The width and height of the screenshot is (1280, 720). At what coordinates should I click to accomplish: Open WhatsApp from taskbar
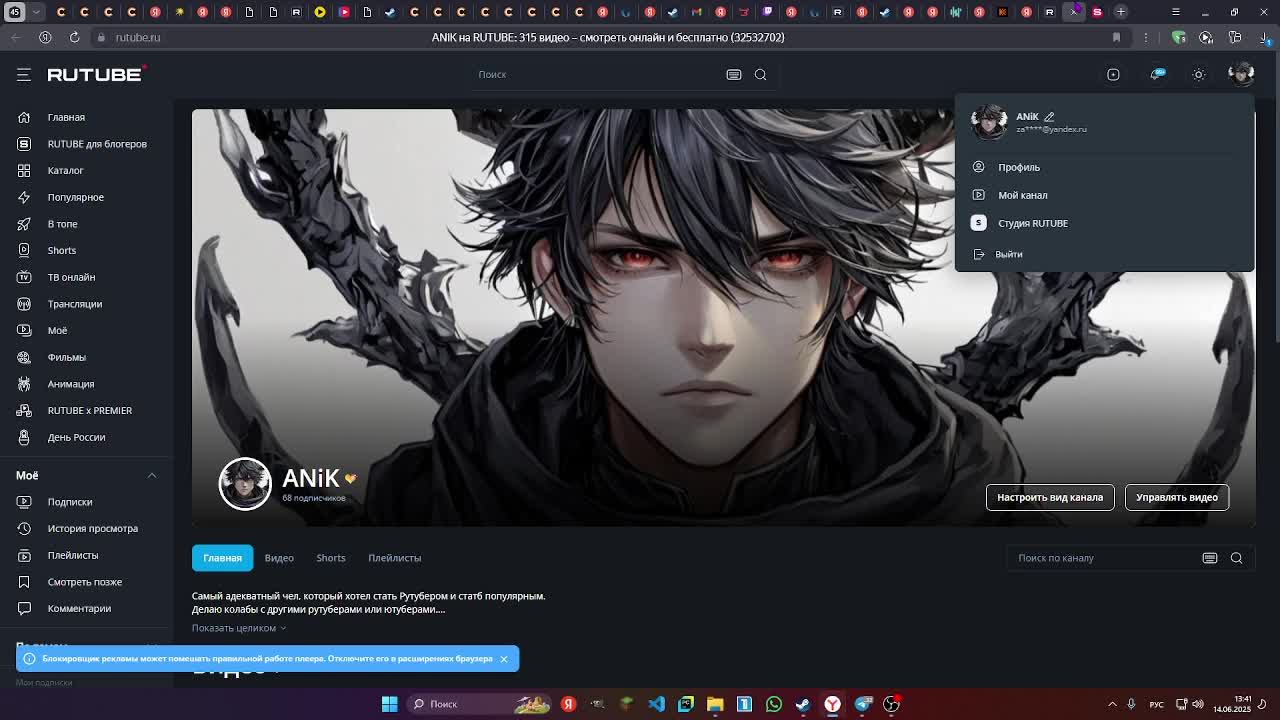(x=774, y=704)
